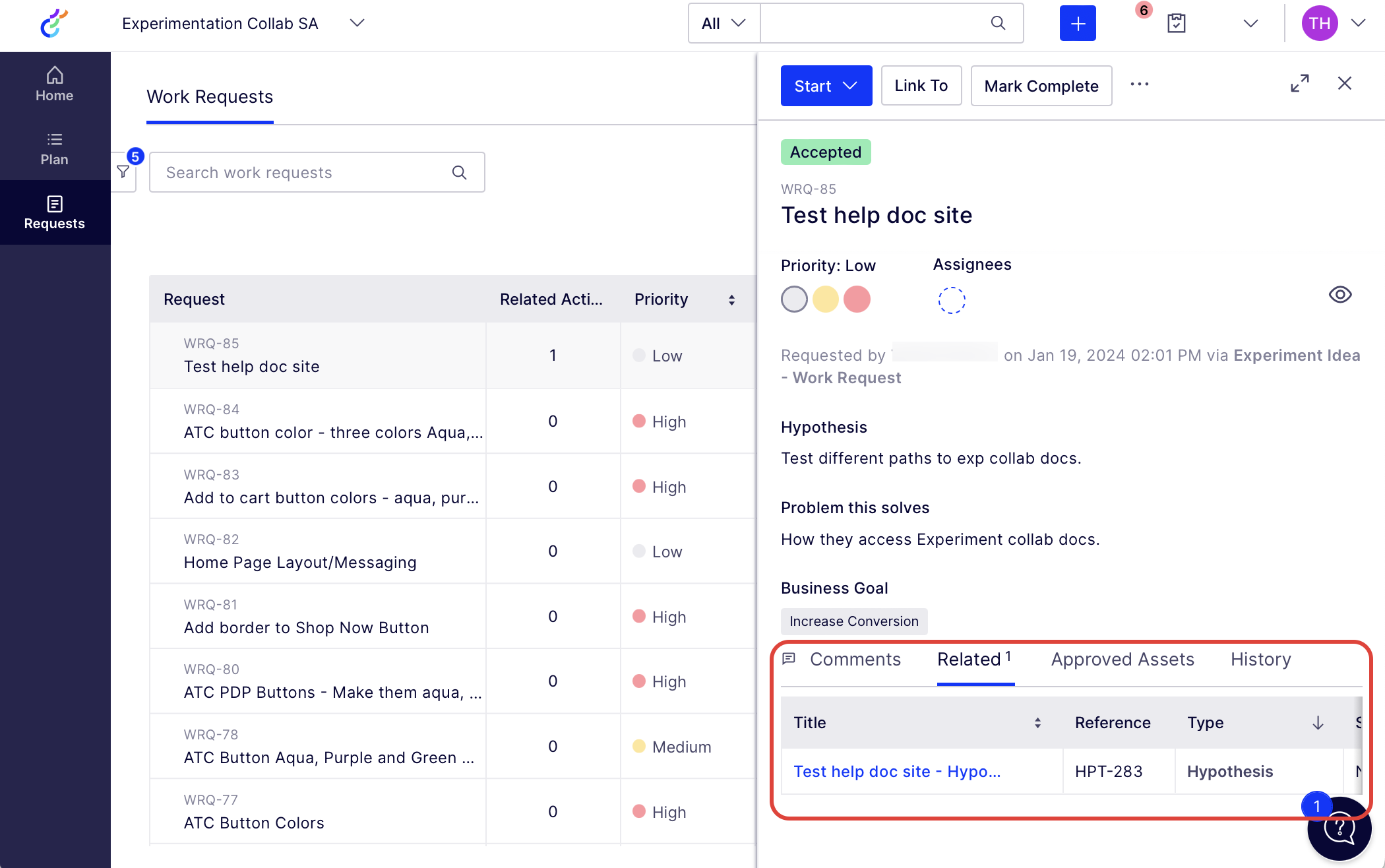Open the Test help doc site hypothesis link

896,772
